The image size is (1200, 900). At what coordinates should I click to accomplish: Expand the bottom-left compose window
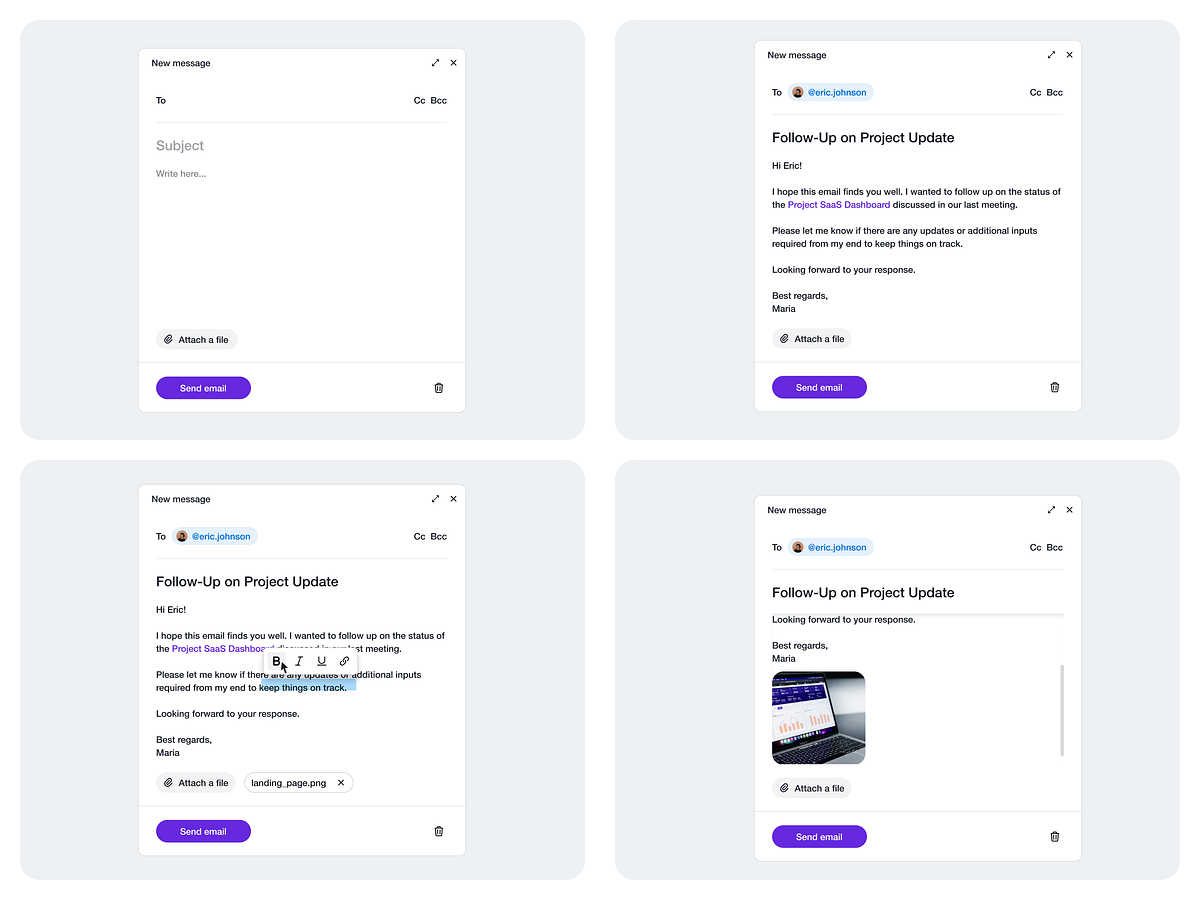(x=435, y=498)
